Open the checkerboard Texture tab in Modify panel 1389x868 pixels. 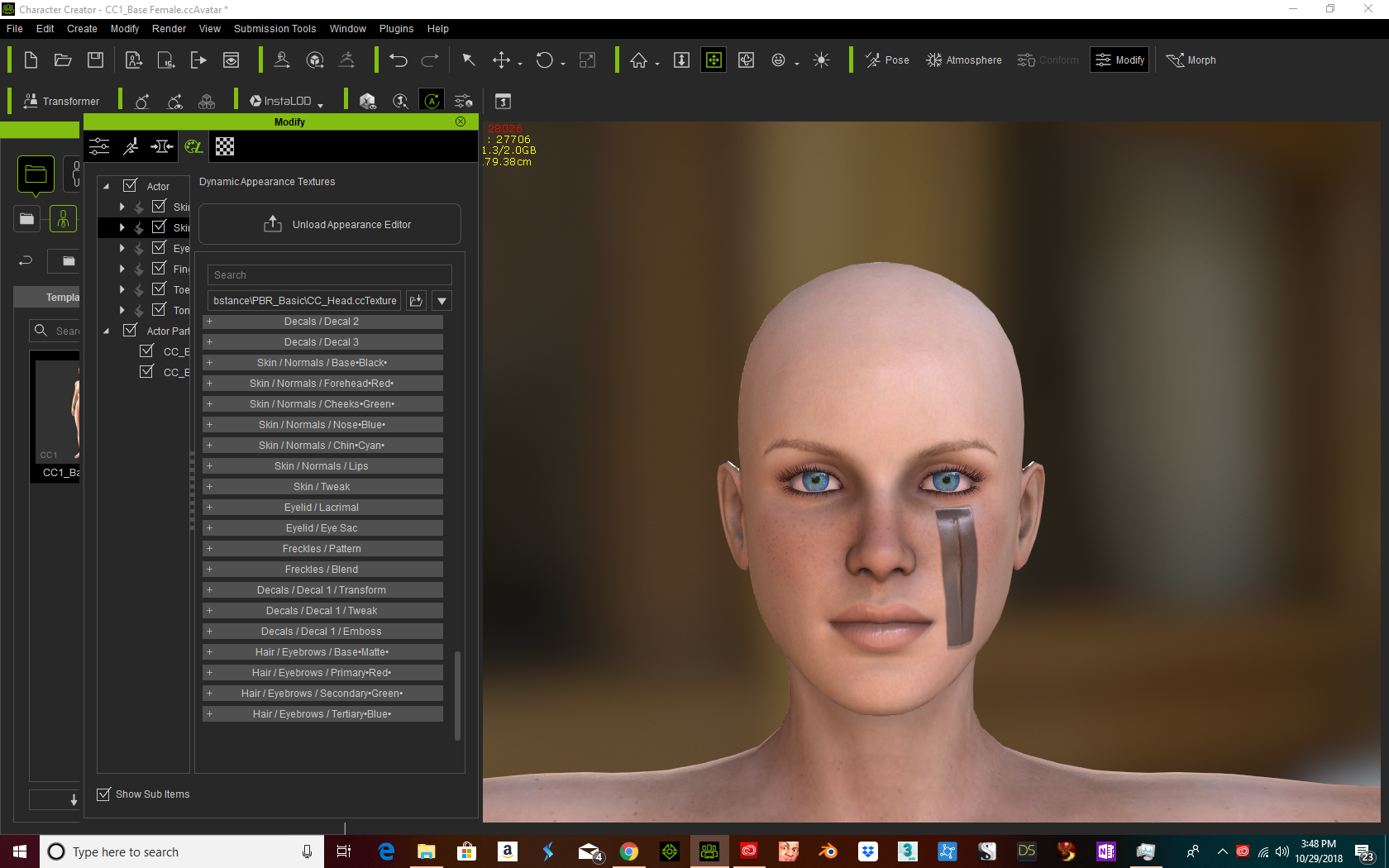pyautogui.click(x=225, y=146)
